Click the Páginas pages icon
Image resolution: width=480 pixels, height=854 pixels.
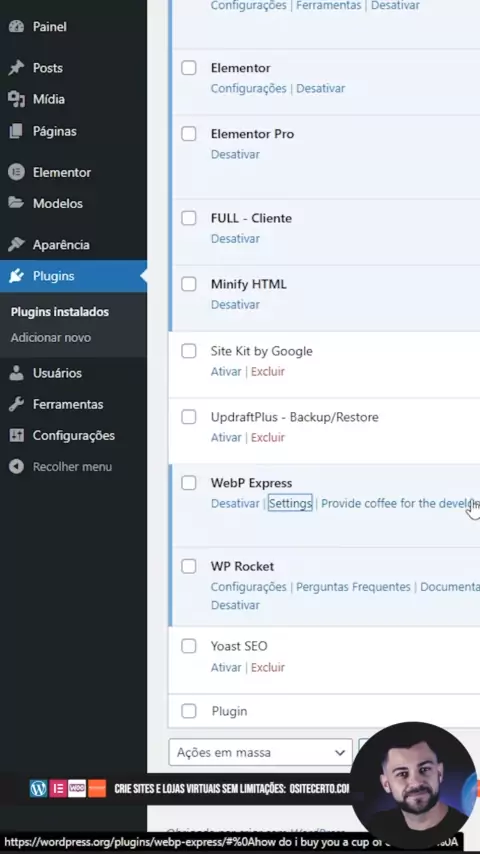coord(16,131)
